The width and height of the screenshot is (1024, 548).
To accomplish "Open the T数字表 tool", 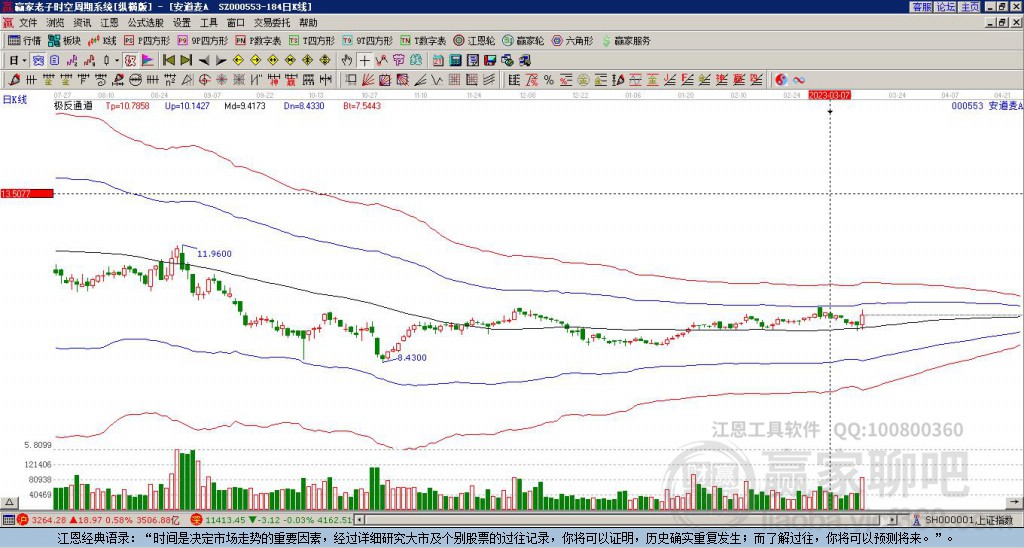I will pyautogui.click(x=423, y=40).
